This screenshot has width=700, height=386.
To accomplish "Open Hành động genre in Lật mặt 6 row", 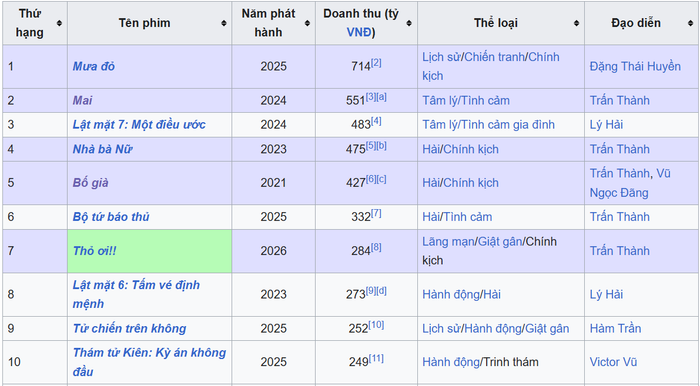I will point(451,295).
